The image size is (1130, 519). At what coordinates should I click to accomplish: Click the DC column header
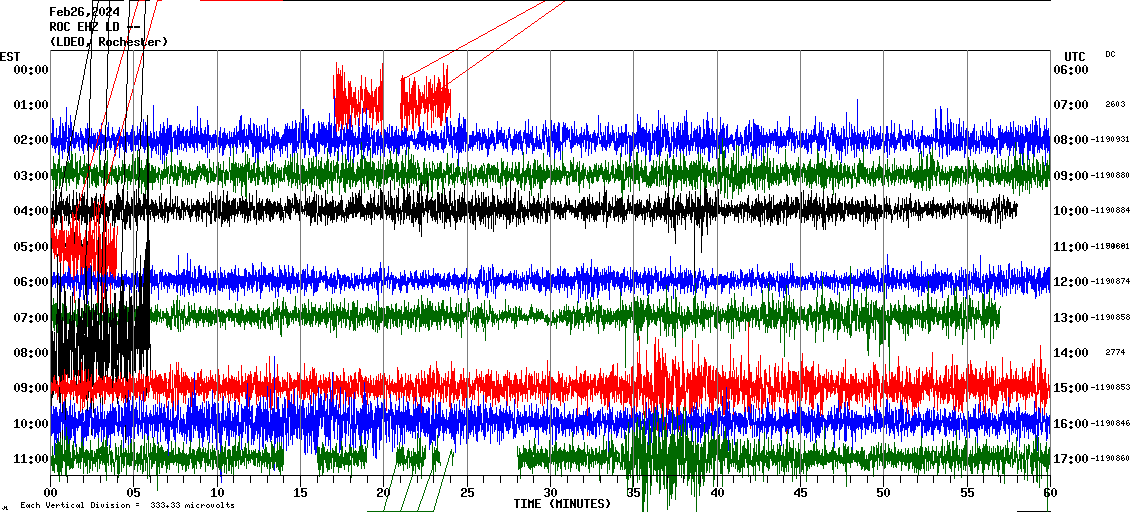coord(1110,54)
